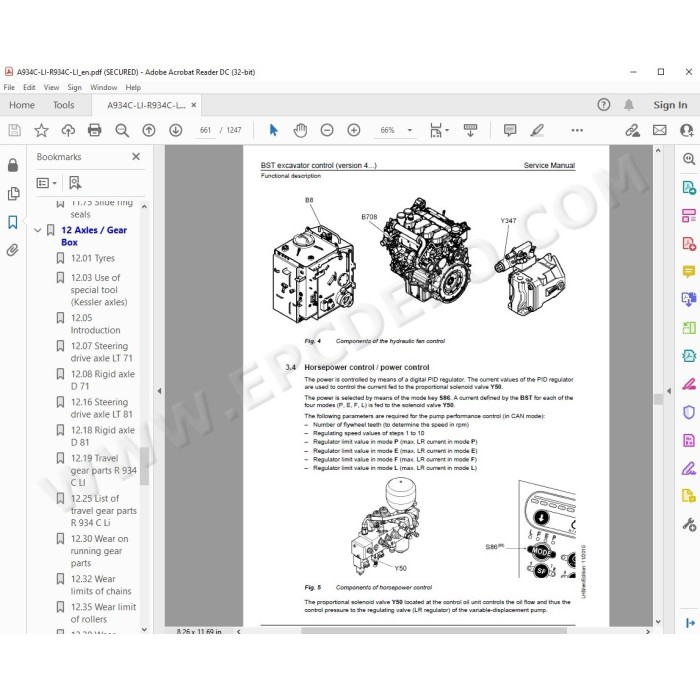Close the Bookmarks panel

136,156
